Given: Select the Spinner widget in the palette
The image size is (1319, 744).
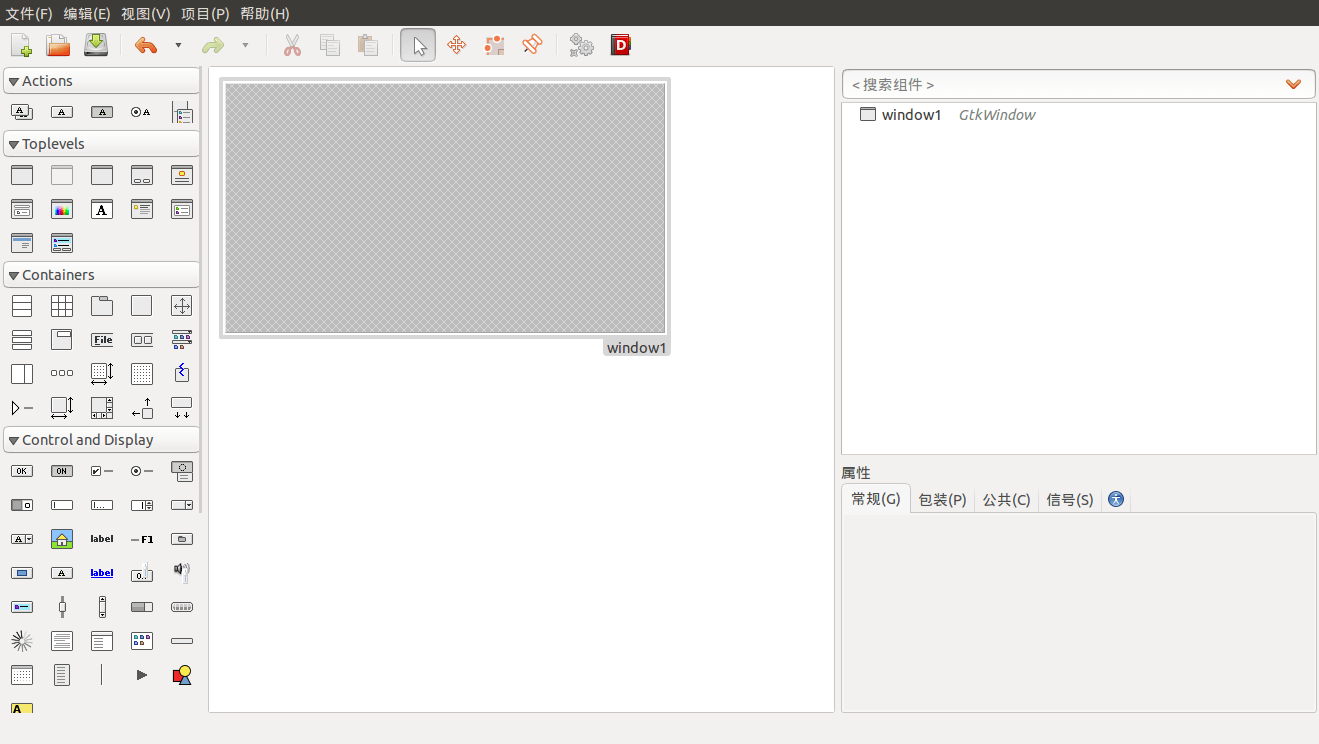Looking at the screenshot, I should [x=22, y=640].
